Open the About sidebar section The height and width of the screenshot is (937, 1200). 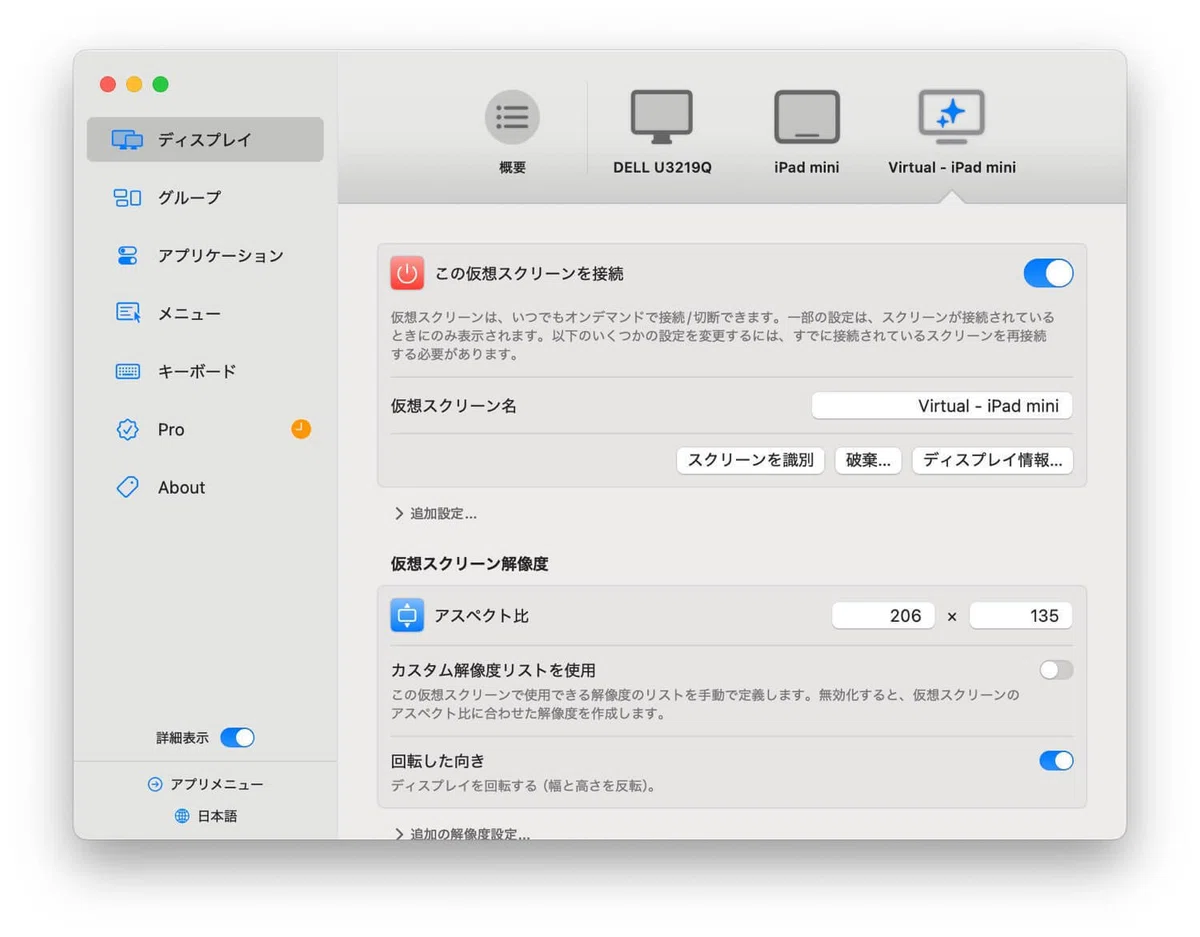coord(205,487)
